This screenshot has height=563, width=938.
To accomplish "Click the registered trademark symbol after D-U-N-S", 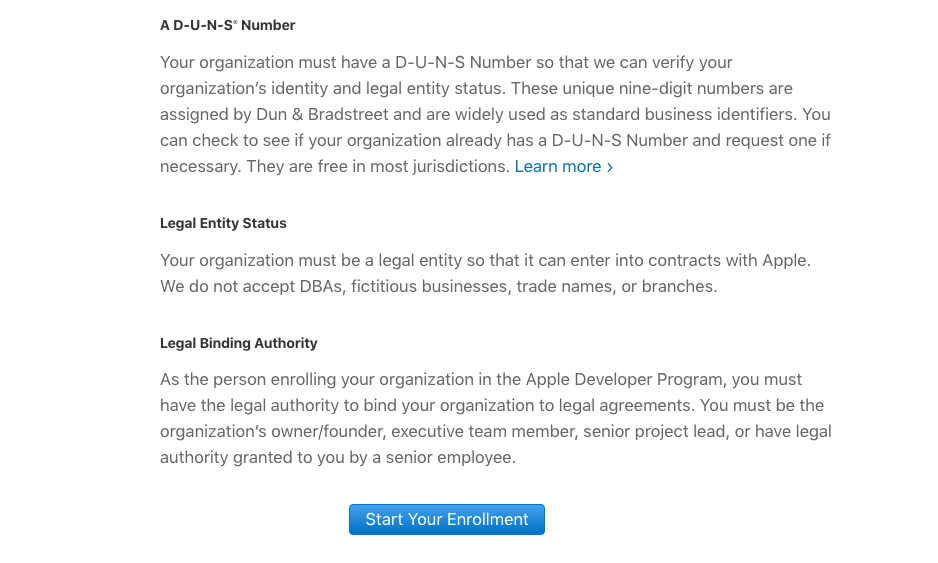I will pos(235,22).
